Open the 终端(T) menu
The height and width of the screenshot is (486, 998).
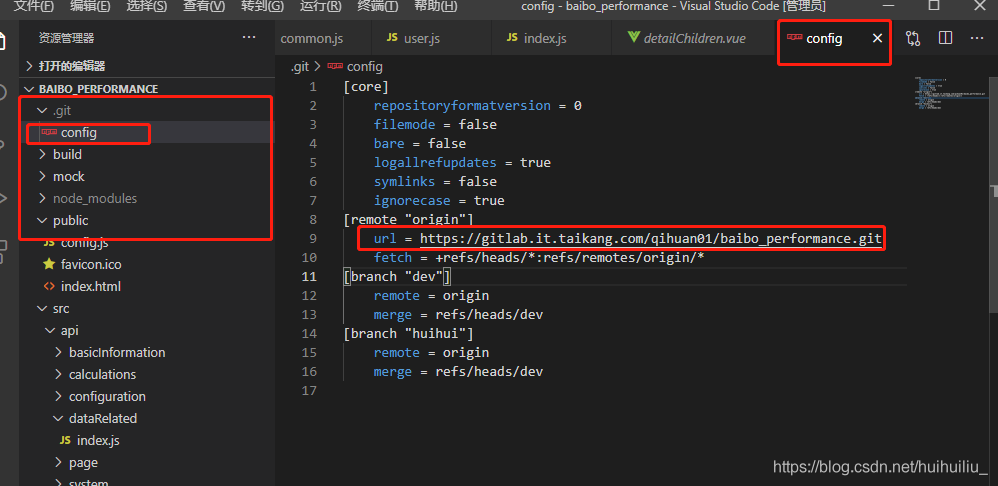pos(377,6)
